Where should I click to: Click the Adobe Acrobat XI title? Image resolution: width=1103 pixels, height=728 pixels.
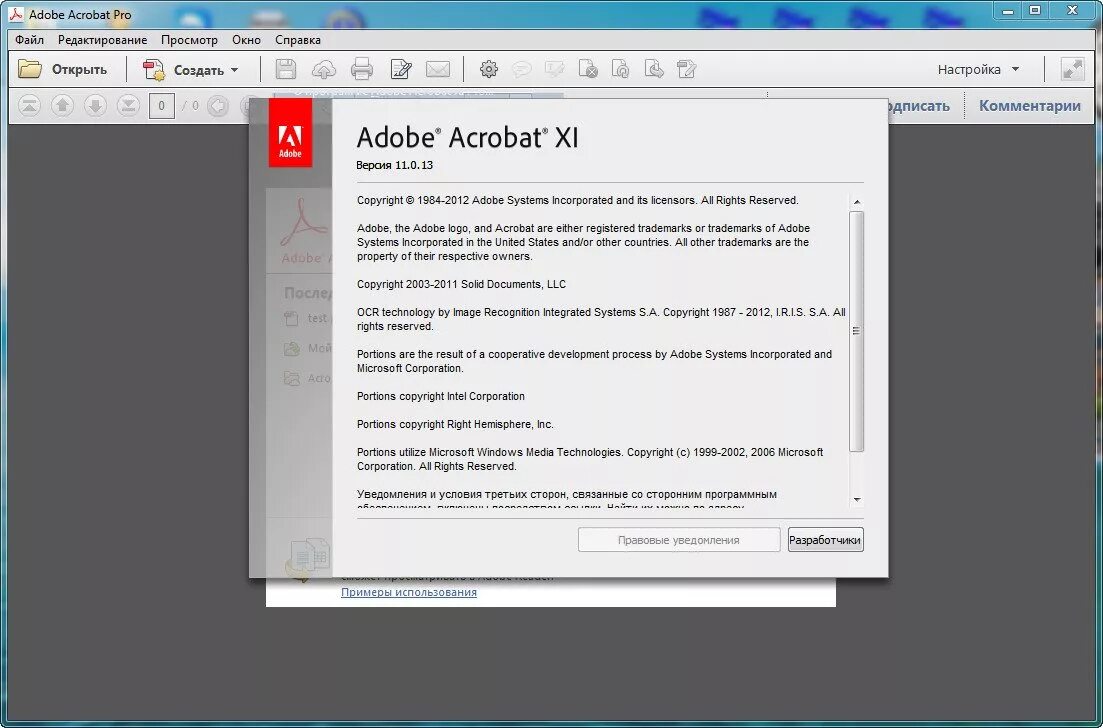click(x=467, y=137)
